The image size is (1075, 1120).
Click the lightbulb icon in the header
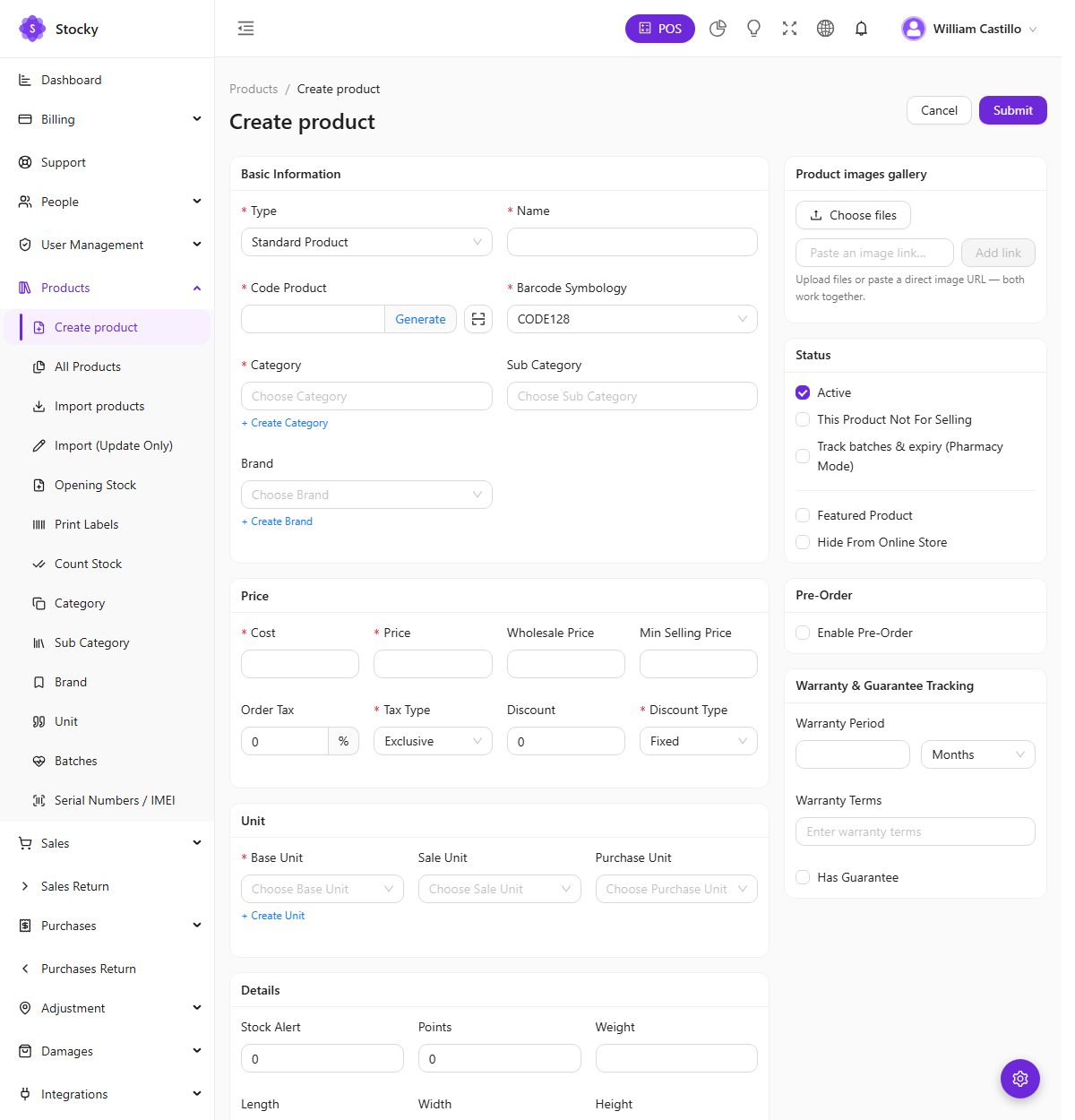pos(753,29)
